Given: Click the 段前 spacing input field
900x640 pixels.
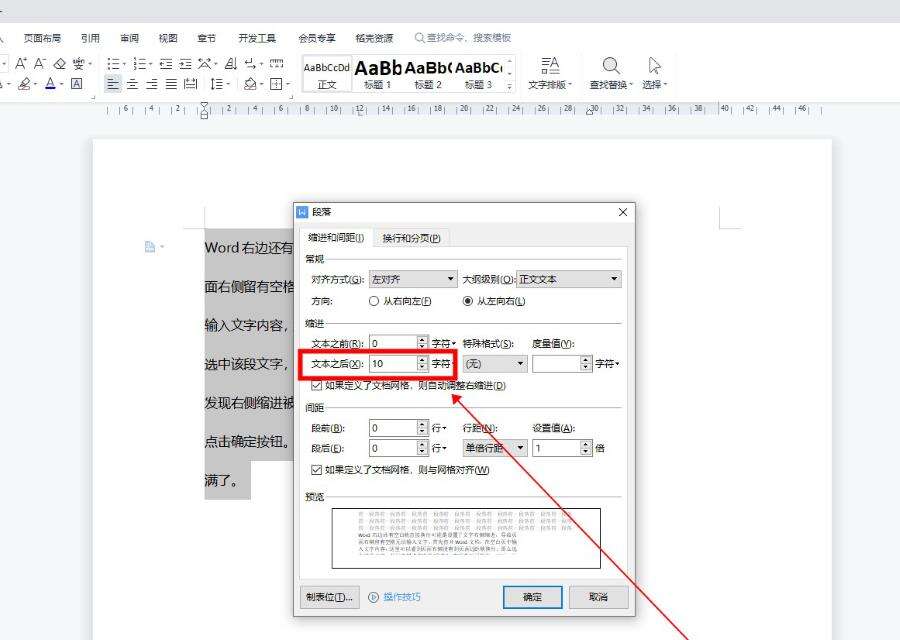Looking at the screenshot, I should click(x=393, y=428).
